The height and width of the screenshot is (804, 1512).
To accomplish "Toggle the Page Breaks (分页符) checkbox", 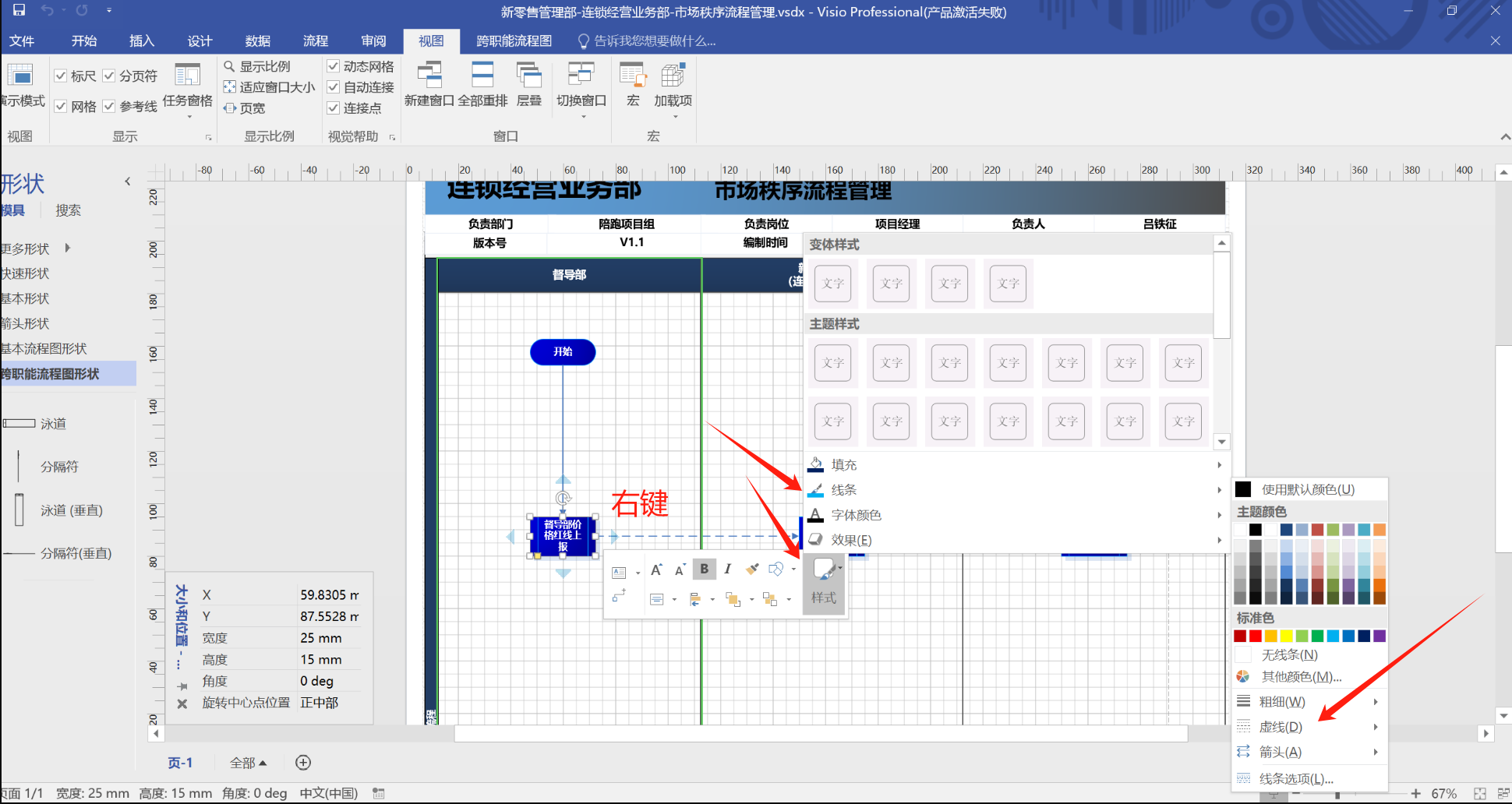I will (x=109, y=76).
